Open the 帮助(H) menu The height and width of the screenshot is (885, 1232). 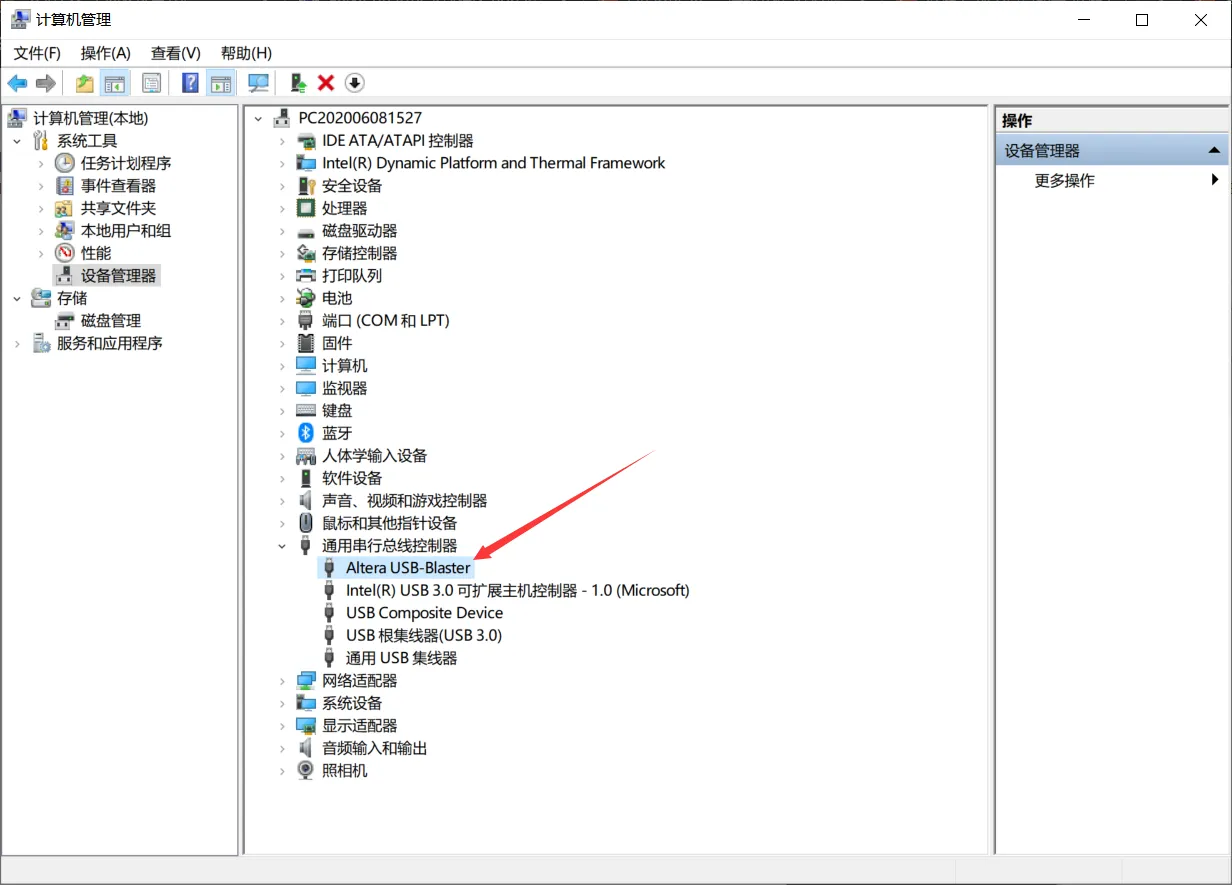pyautogui.click(x=246, y=53)
